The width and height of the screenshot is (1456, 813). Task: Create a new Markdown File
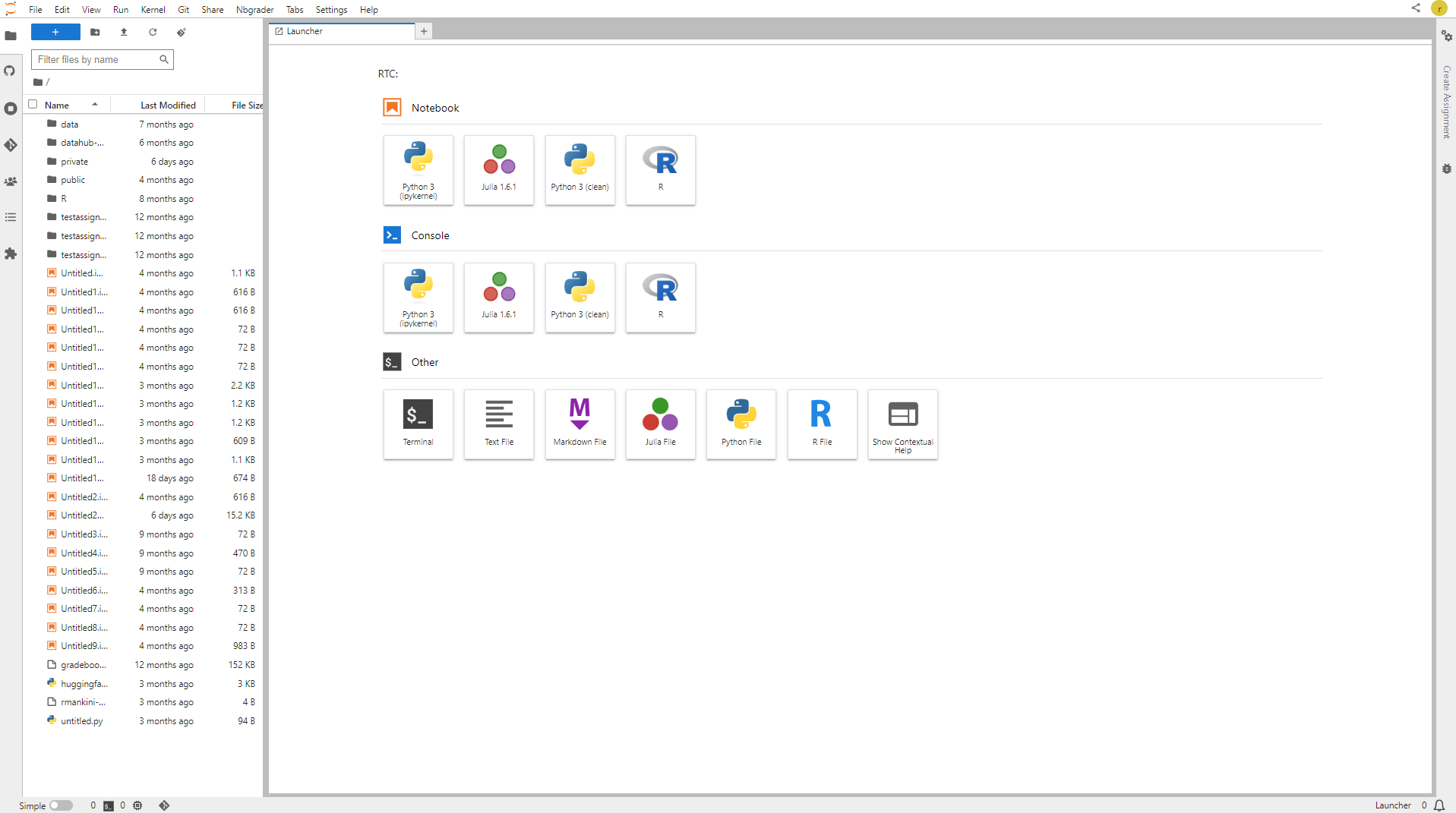point(580,424)
